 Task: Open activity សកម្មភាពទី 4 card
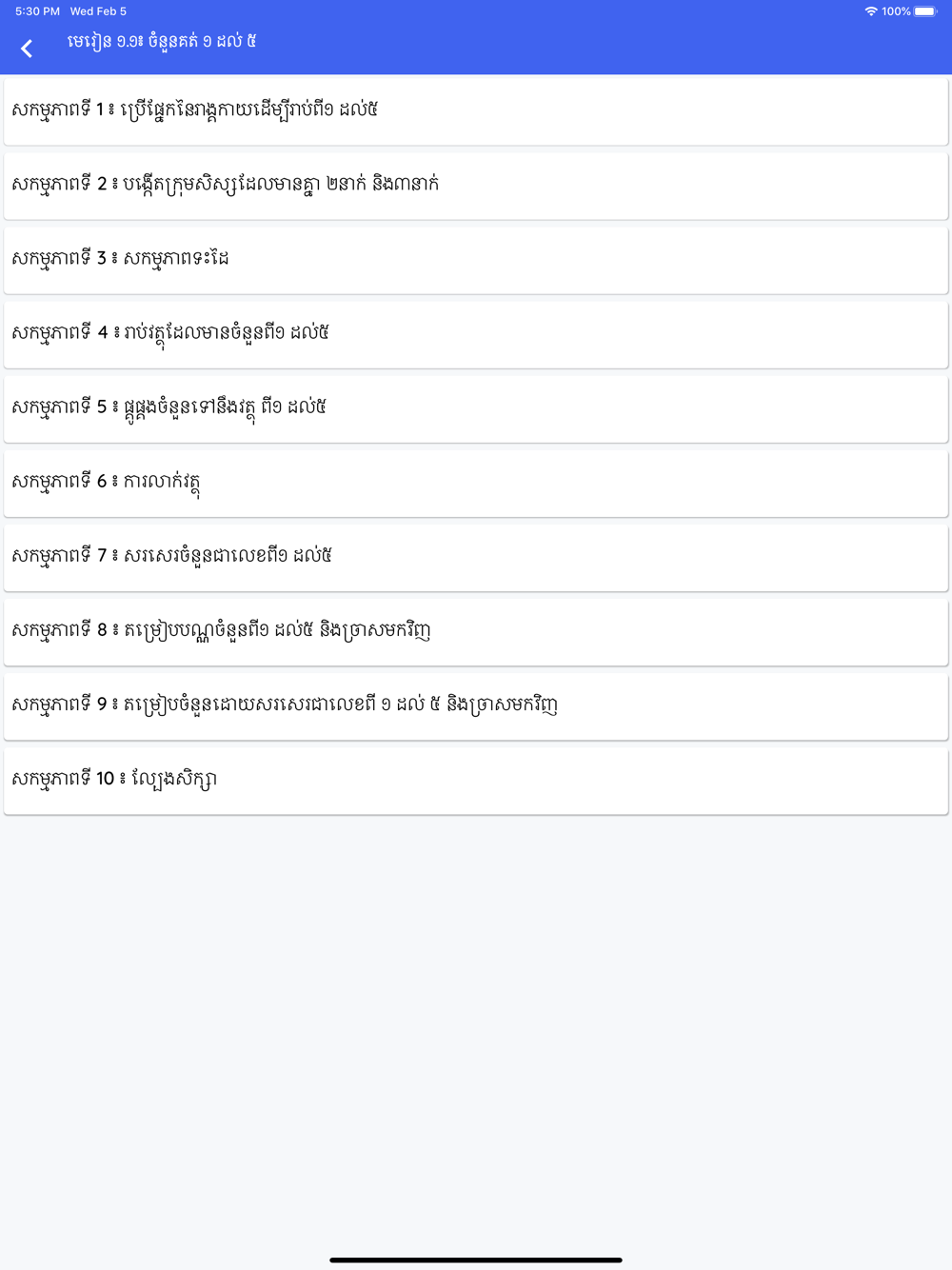tap(476, 334)
